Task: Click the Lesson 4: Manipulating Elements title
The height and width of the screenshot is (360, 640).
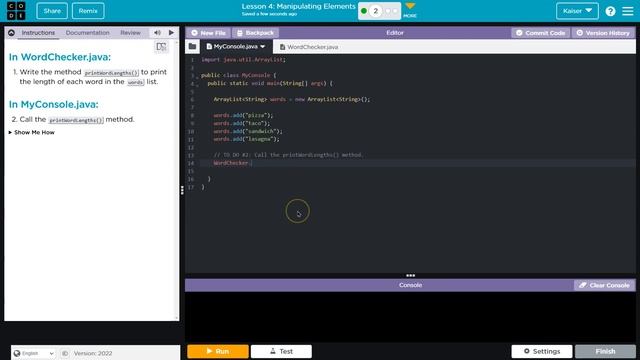Action: tap(298, 7)
